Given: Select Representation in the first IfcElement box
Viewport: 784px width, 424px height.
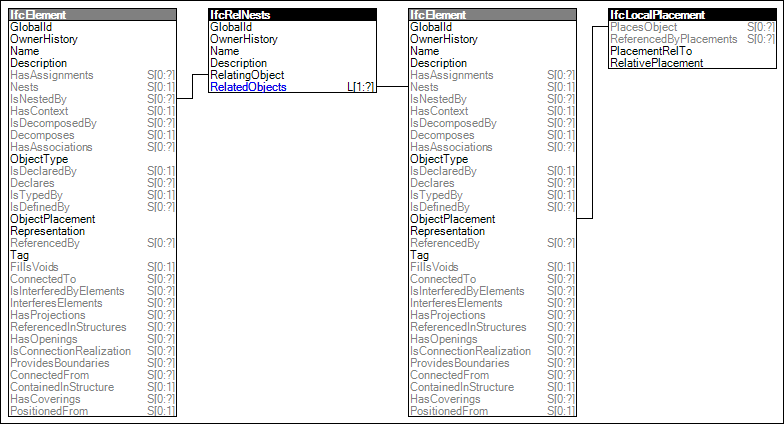Looking at the screenshot, I should pyautogui.click(x=48, y=231).
